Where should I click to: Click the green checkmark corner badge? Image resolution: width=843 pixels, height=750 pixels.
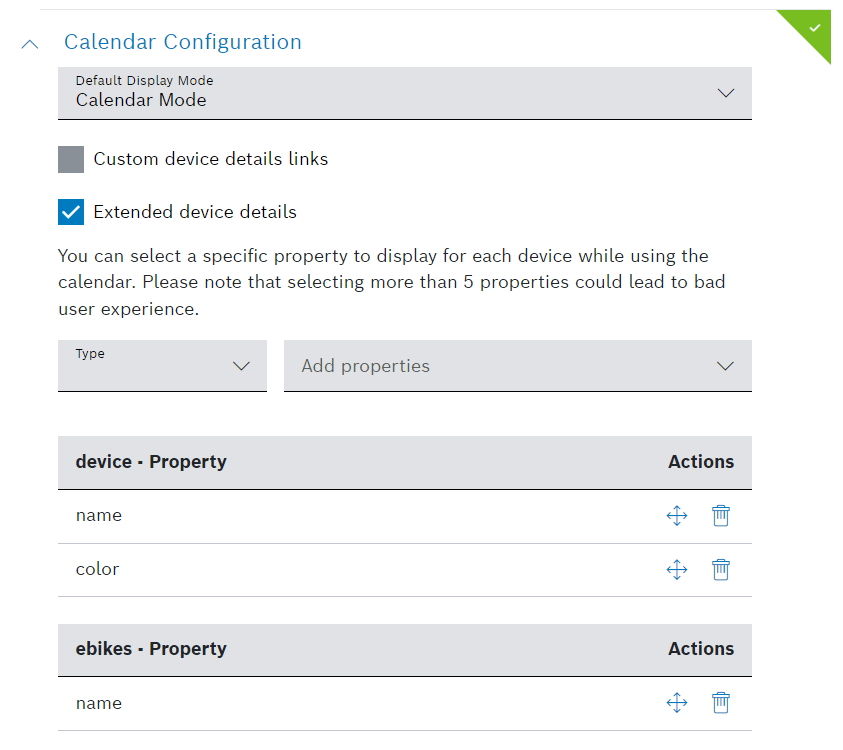814,28
